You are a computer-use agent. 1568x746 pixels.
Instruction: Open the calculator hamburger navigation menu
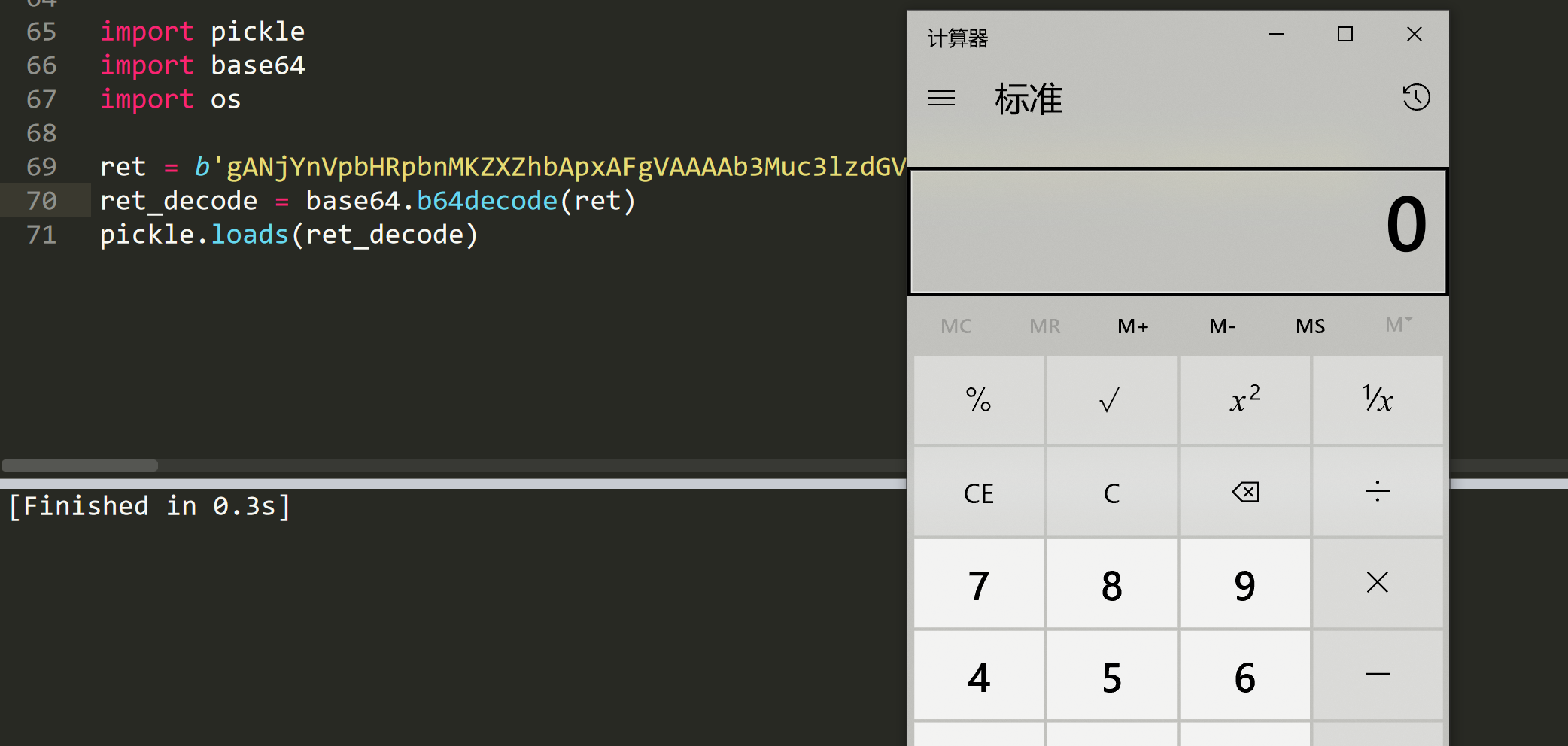[940, 99]
